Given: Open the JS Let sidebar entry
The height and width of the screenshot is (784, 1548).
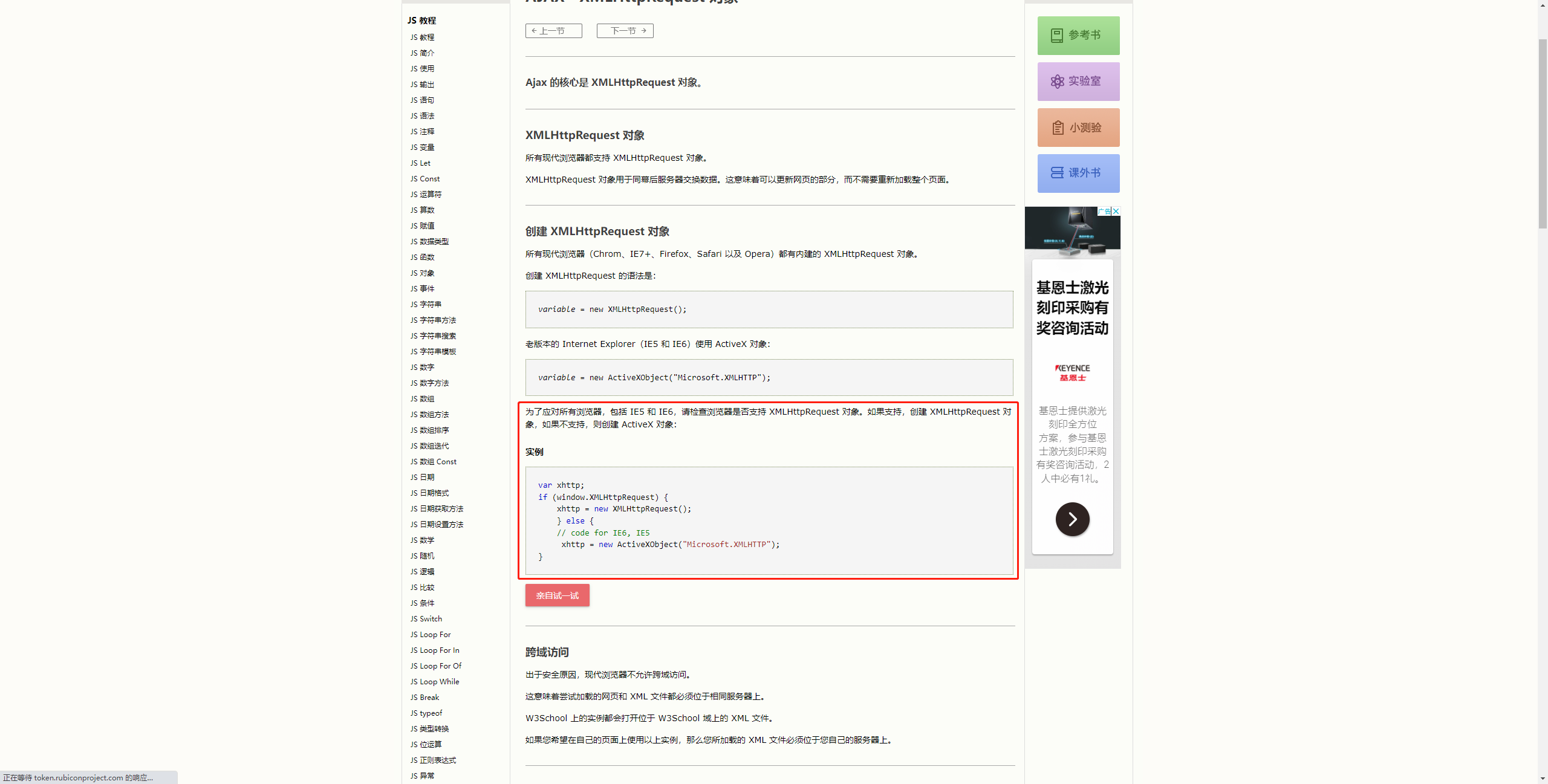Looking at the screenshot, I should (420, 163).
